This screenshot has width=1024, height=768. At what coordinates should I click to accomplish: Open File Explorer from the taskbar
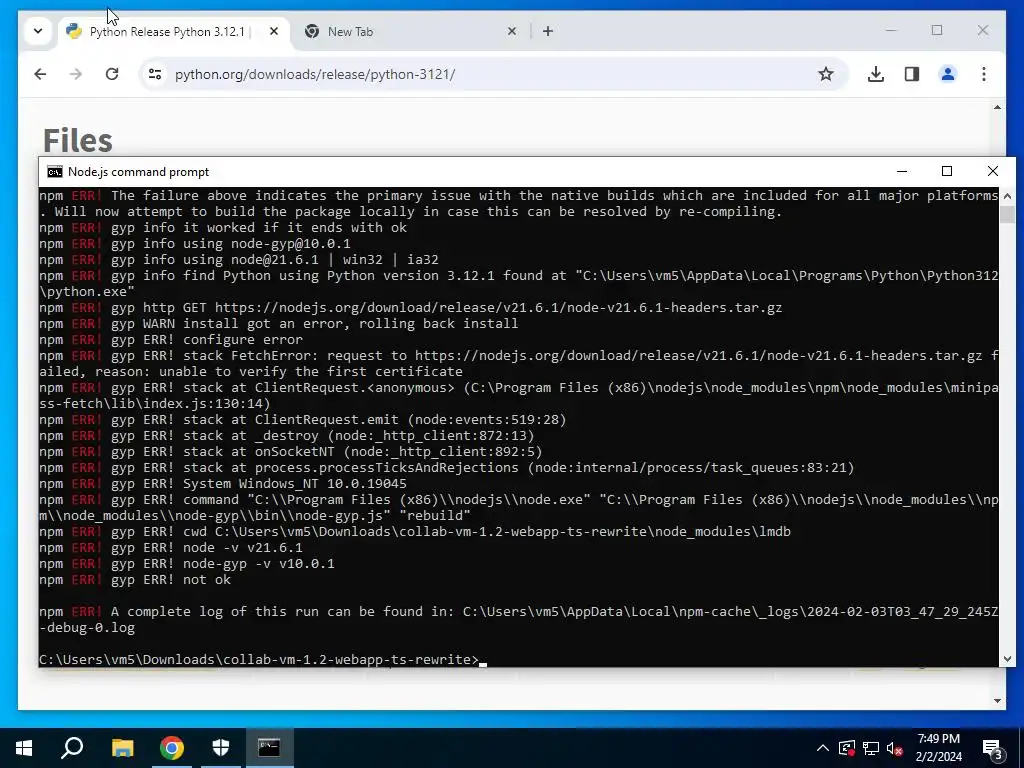[122, 748]
